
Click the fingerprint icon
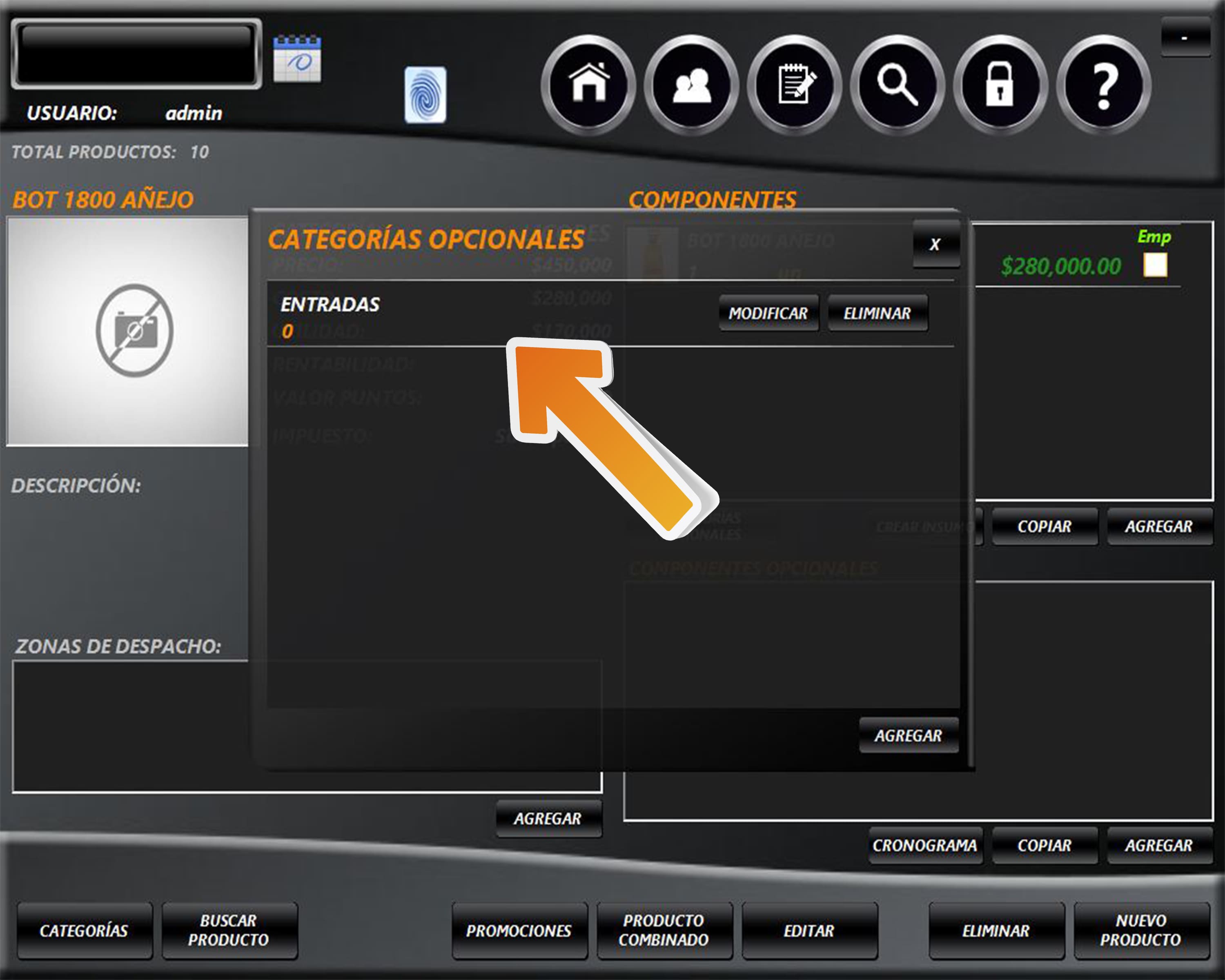425,95
